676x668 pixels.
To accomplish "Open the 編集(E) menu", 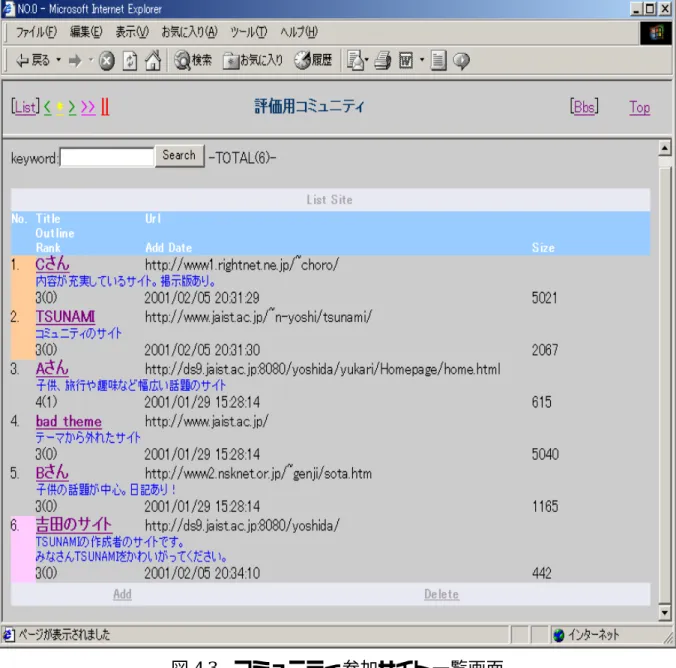I will click(86, 32).
